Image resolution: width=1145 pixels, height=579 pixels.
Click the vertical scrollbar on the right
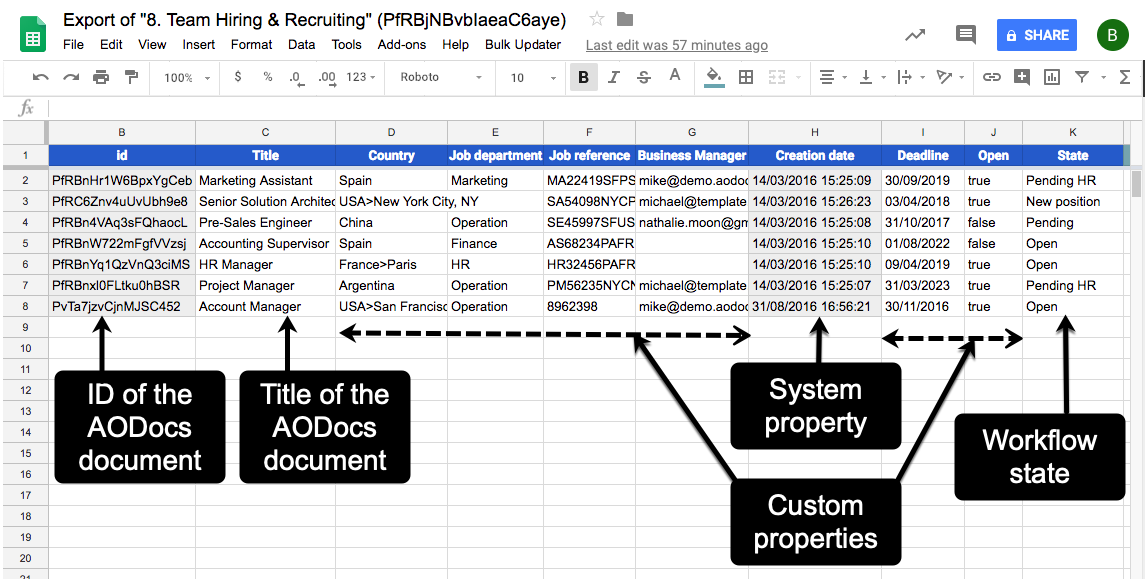[1137, 183]
